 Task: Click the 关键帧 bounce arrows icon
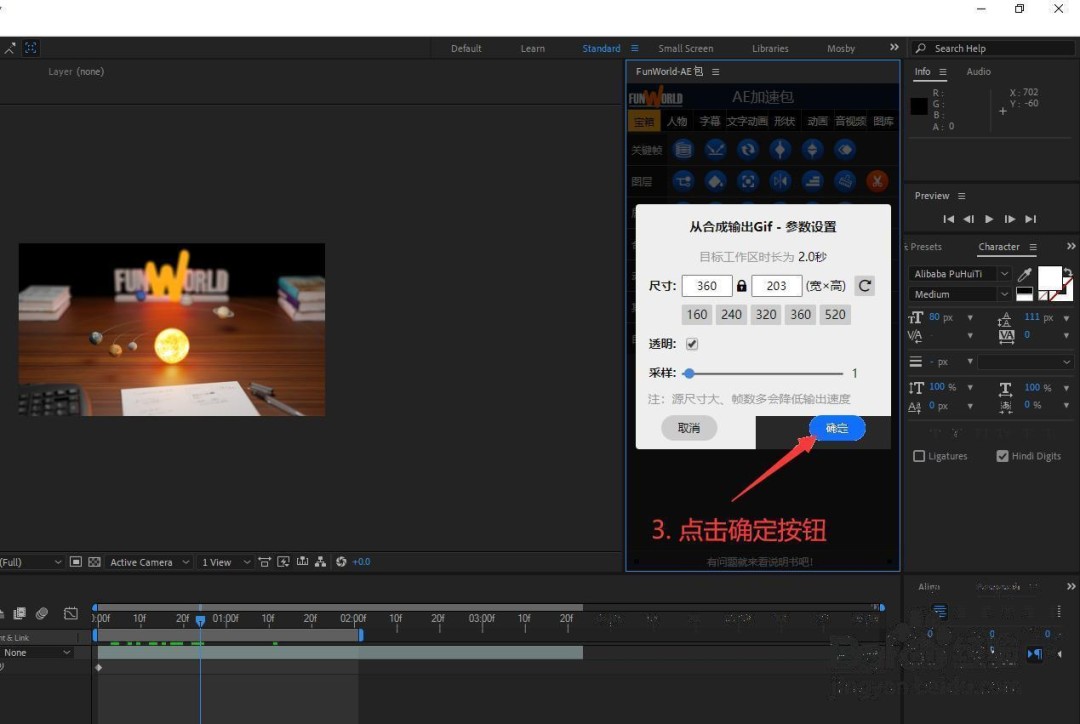[715, 149]
